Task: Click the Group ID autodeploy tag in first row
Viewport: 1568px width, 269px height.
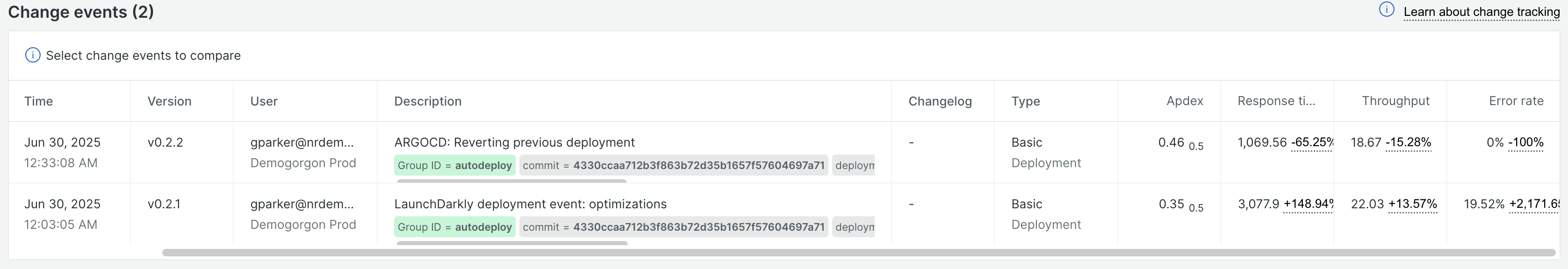Action: coord(455,165)
